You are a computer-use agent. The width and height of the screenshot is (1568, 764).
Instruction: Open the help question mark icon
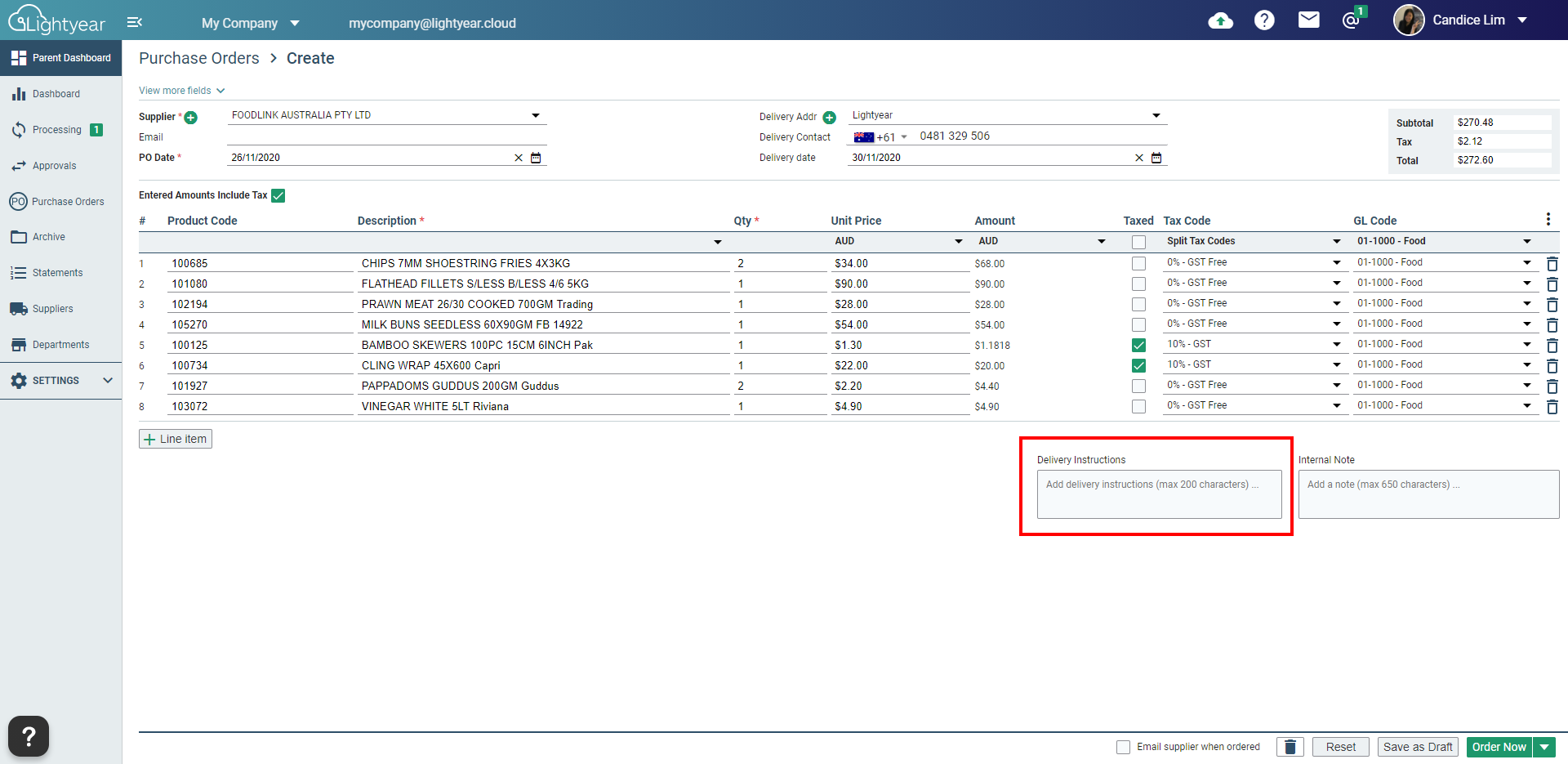click(1263, 20)
